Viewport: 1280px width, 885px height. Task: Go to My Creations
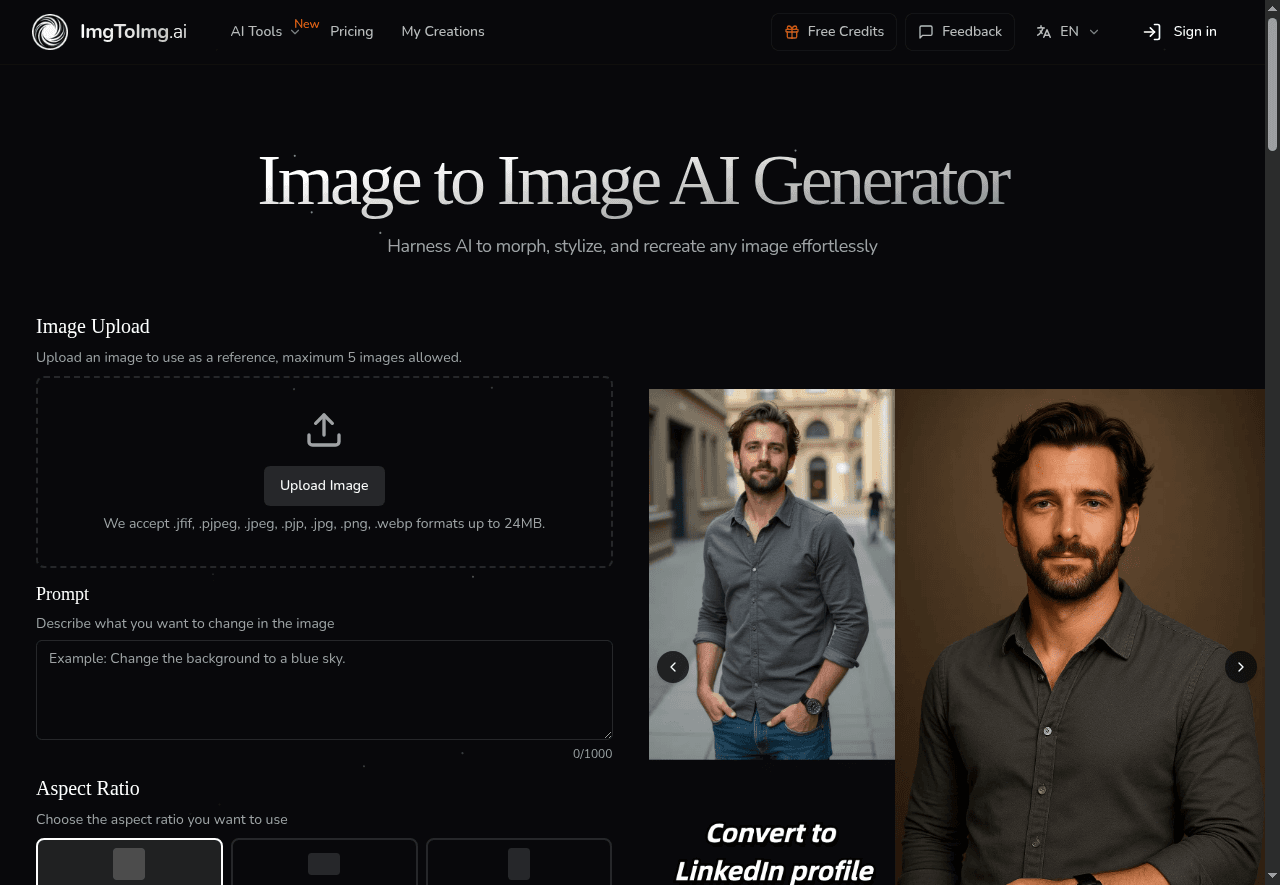click(443, 31)
